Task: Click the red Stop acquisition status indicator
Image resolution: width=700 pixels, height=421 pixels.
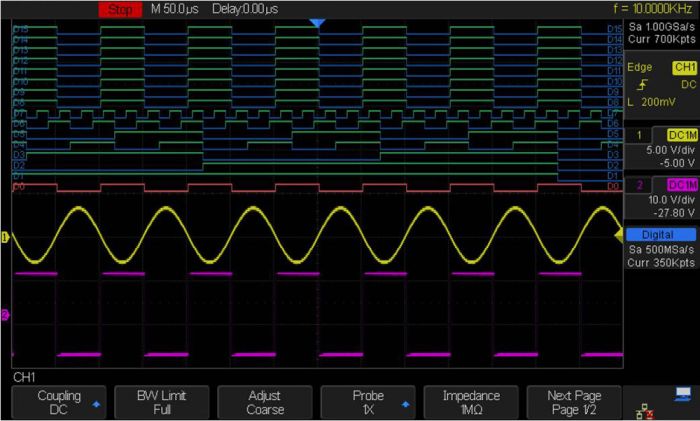Action: pos(119,9)
